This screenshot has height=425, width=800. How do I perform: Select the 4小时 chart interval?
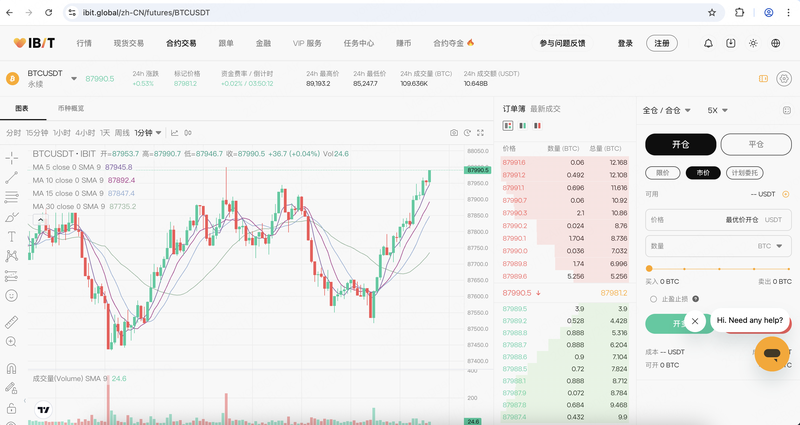[x=85, y=133]
